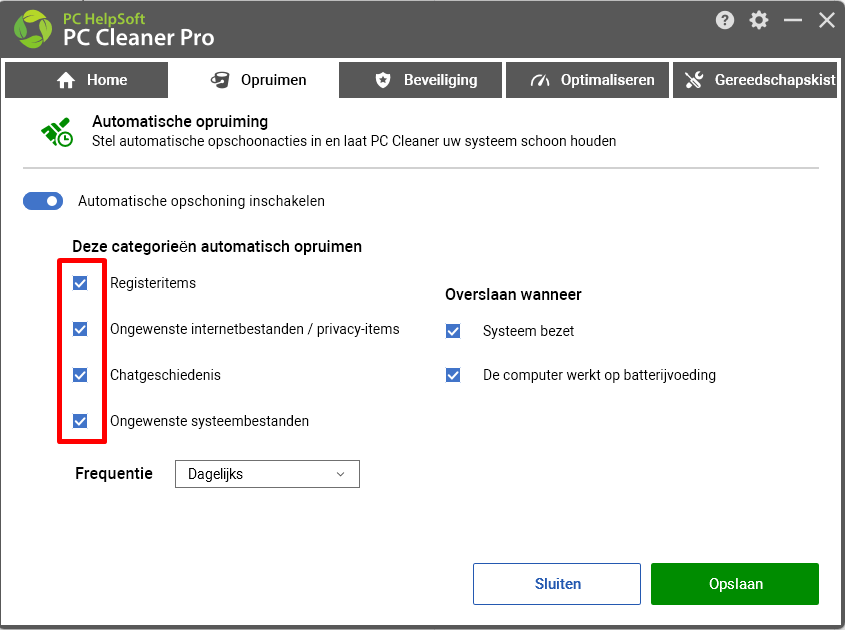Click the house icon on Home tab
845x630 pixels.
click(66, 80)
